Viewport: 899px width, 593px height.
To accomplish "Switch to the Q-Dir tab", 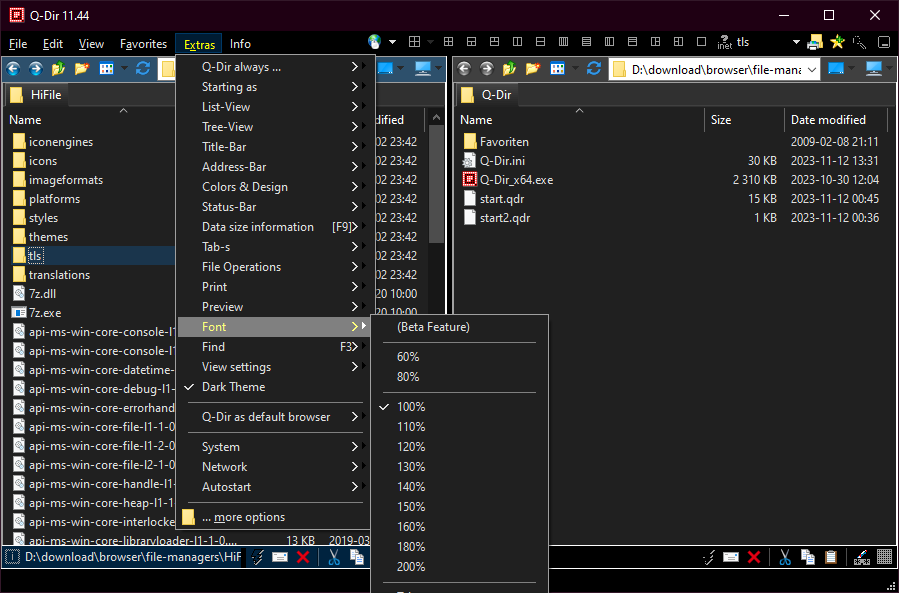I will tap(495, 95).
